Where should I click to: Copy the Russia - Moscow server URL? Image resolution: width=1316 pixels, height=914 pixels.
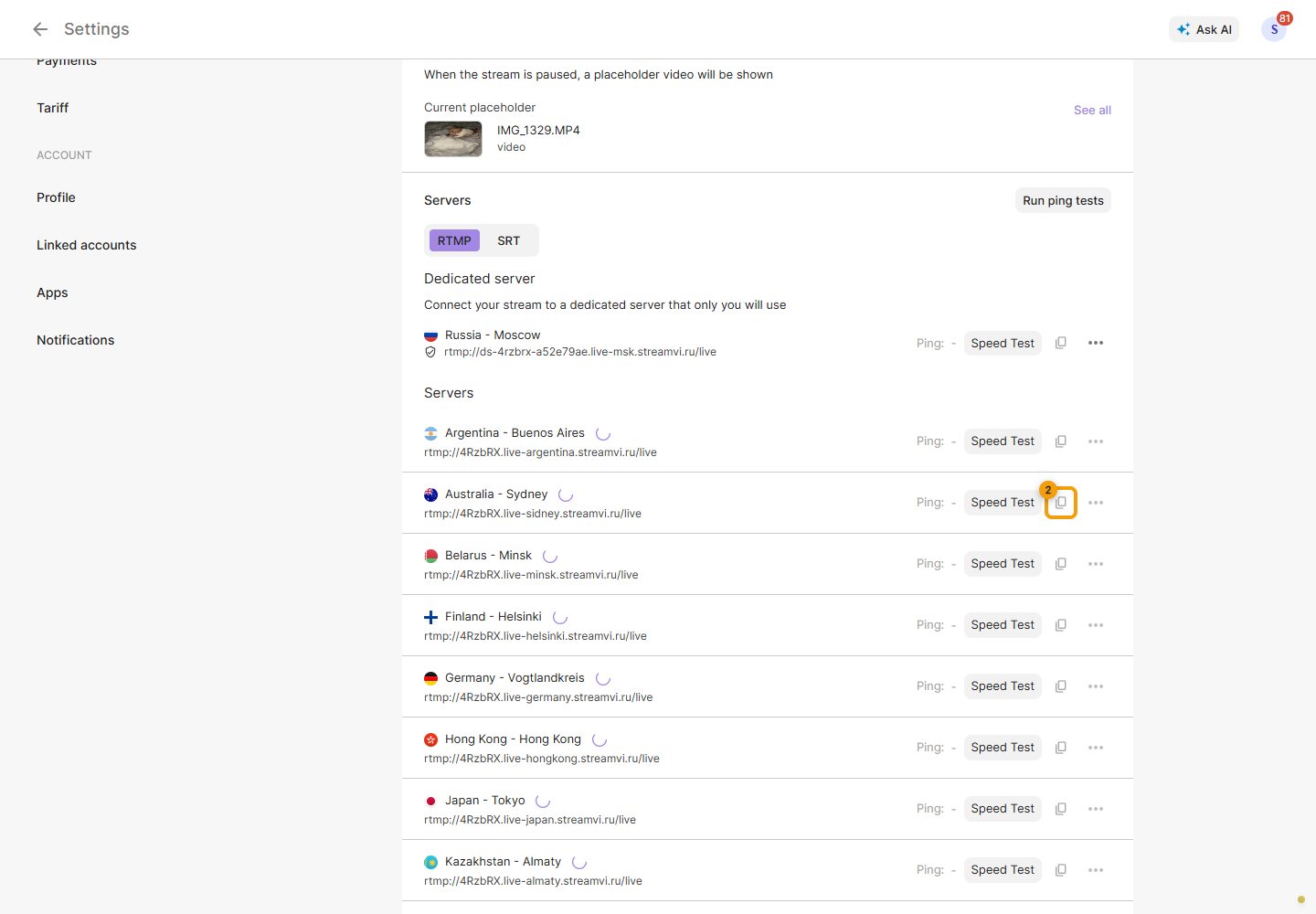pyautogui.click(x=1061, y=343)
